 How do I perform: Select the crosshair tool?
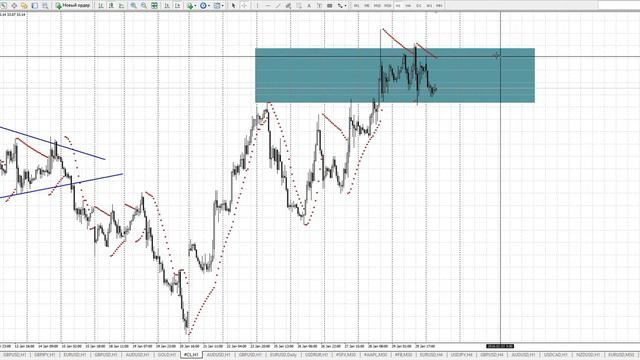point(244,6)
